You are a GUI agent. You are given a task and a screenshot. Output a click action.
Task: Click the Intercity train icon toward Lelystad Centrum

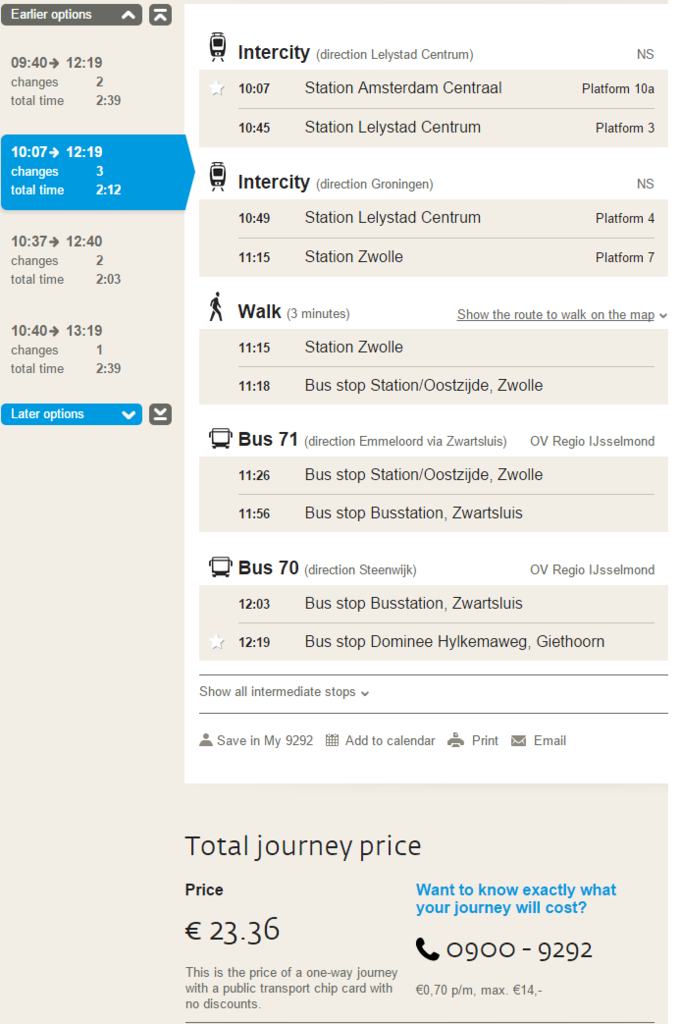(x=218, y=48)
